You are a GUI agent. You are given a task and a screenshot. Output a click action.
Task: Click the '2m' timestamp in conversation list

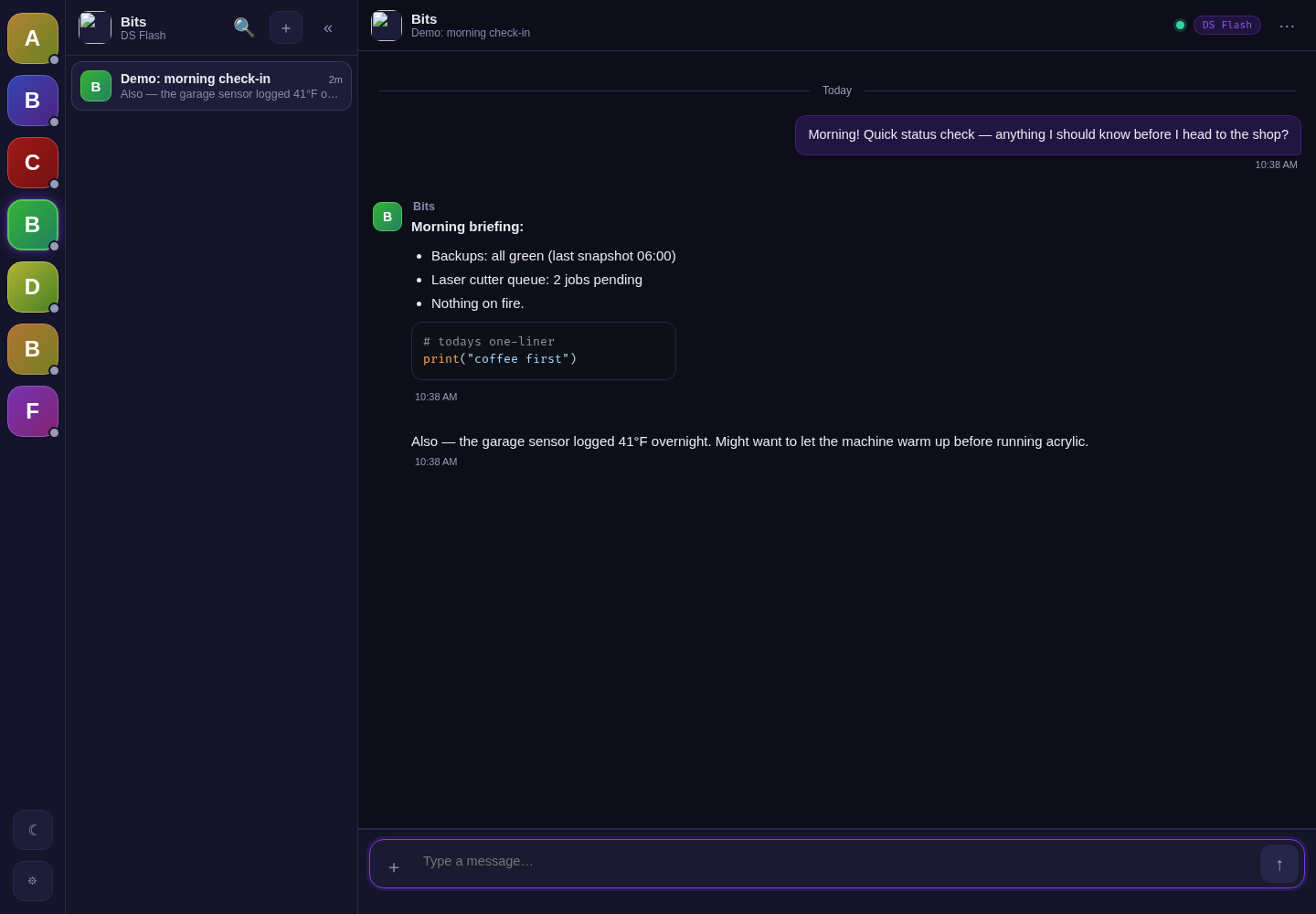coord(335,80)
